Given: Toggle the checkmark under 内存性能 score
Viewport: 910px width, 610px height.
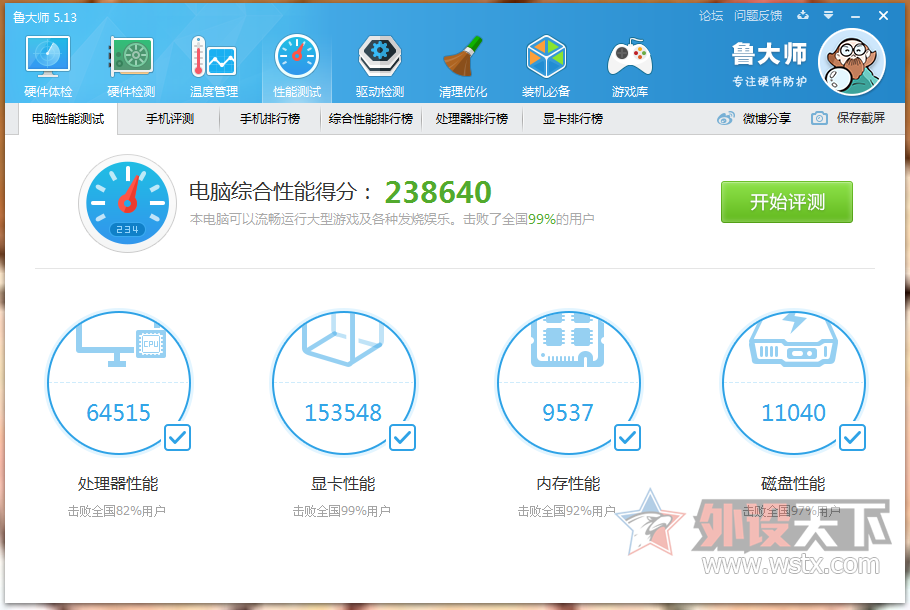Looking at the screenshot, I should point(627,438).
